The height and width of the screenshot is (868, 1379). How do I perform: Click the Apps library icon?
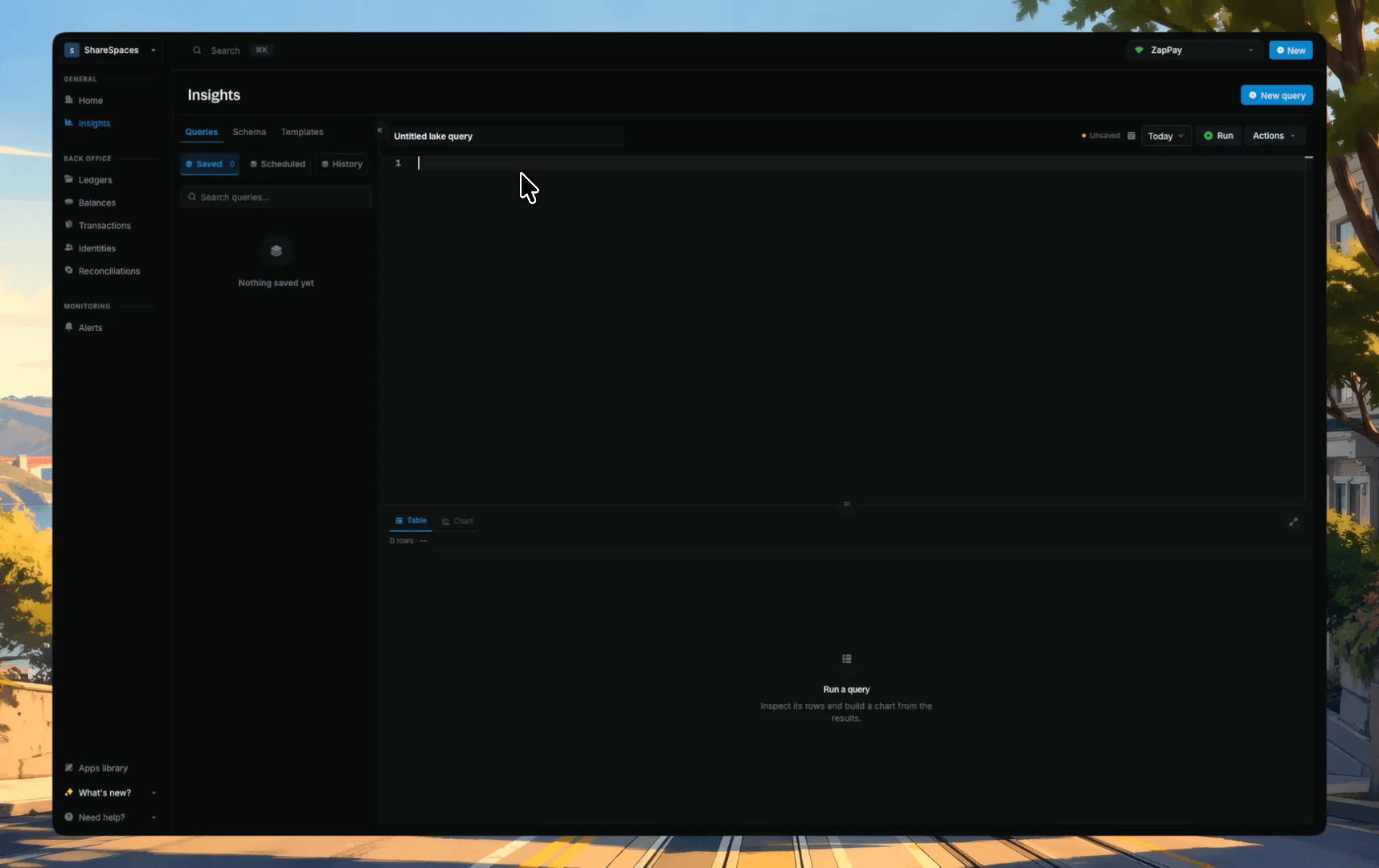point(69,768)
